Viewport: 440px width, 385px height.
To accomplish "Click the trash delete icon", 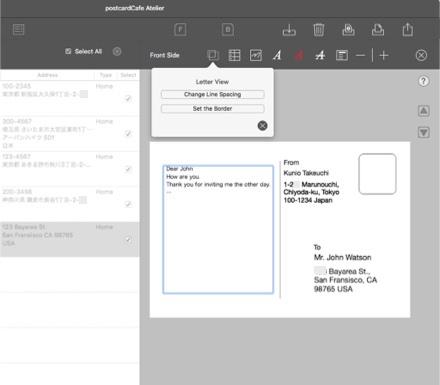I will click(319, 30).
